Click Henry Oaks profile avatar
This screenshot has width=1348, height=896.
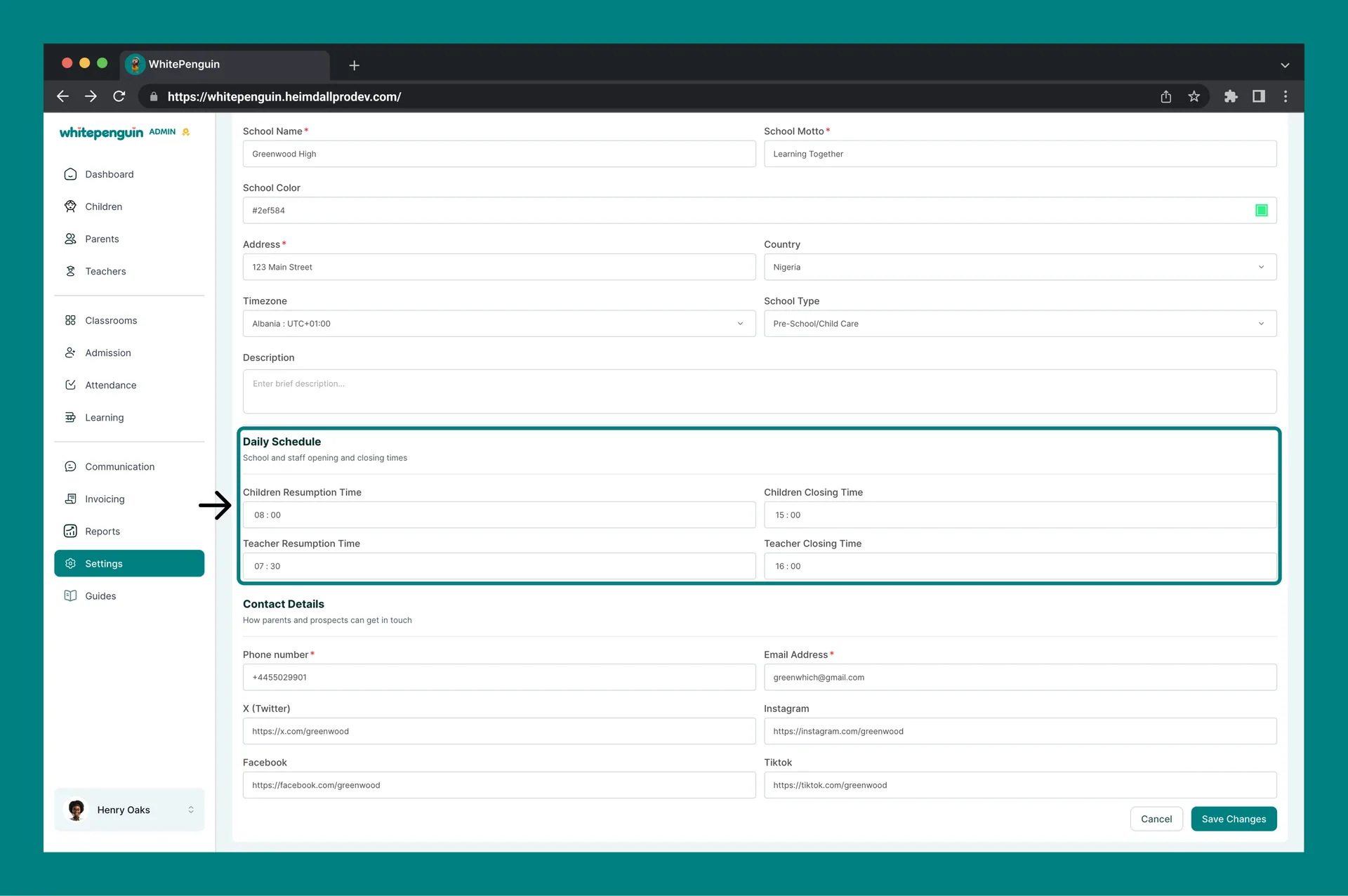[x=77, y=810]
